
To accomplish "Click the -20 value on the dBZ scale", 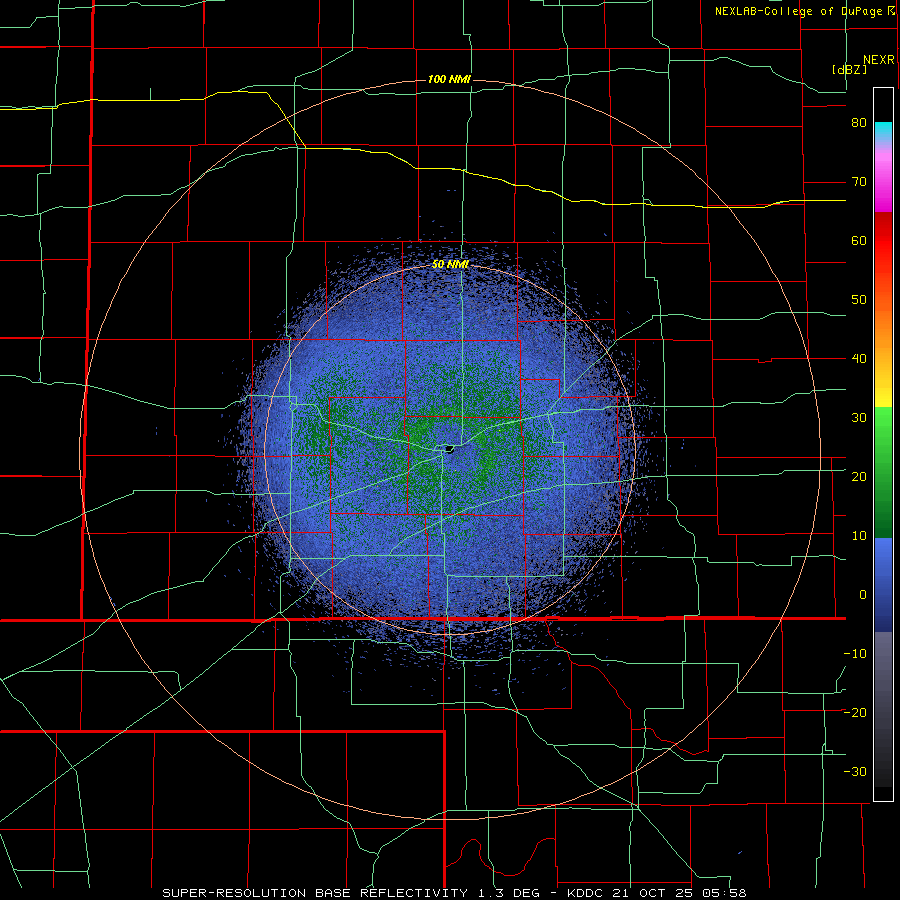I will pos(855,712).
